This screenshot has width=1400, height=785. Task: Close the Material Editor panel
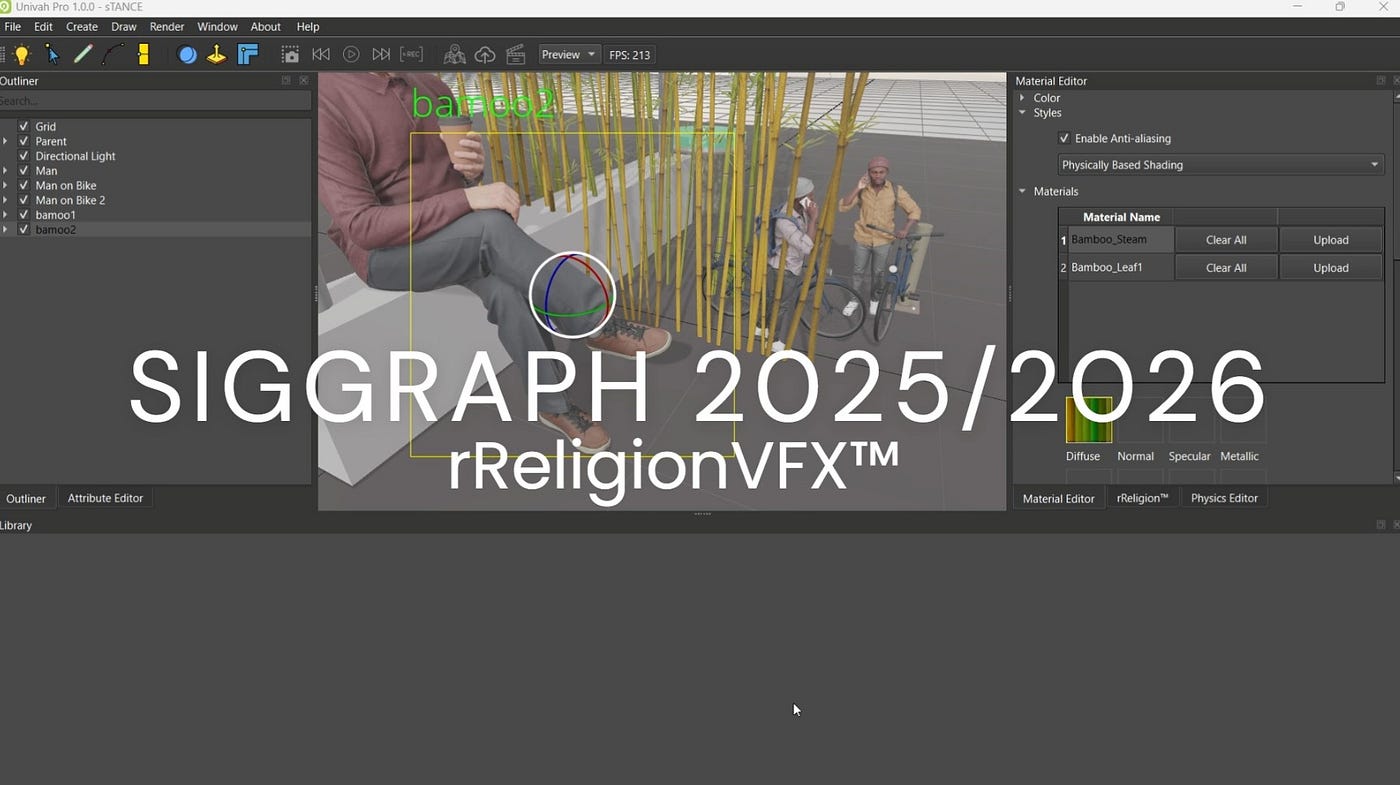(x=1396, y=81)
